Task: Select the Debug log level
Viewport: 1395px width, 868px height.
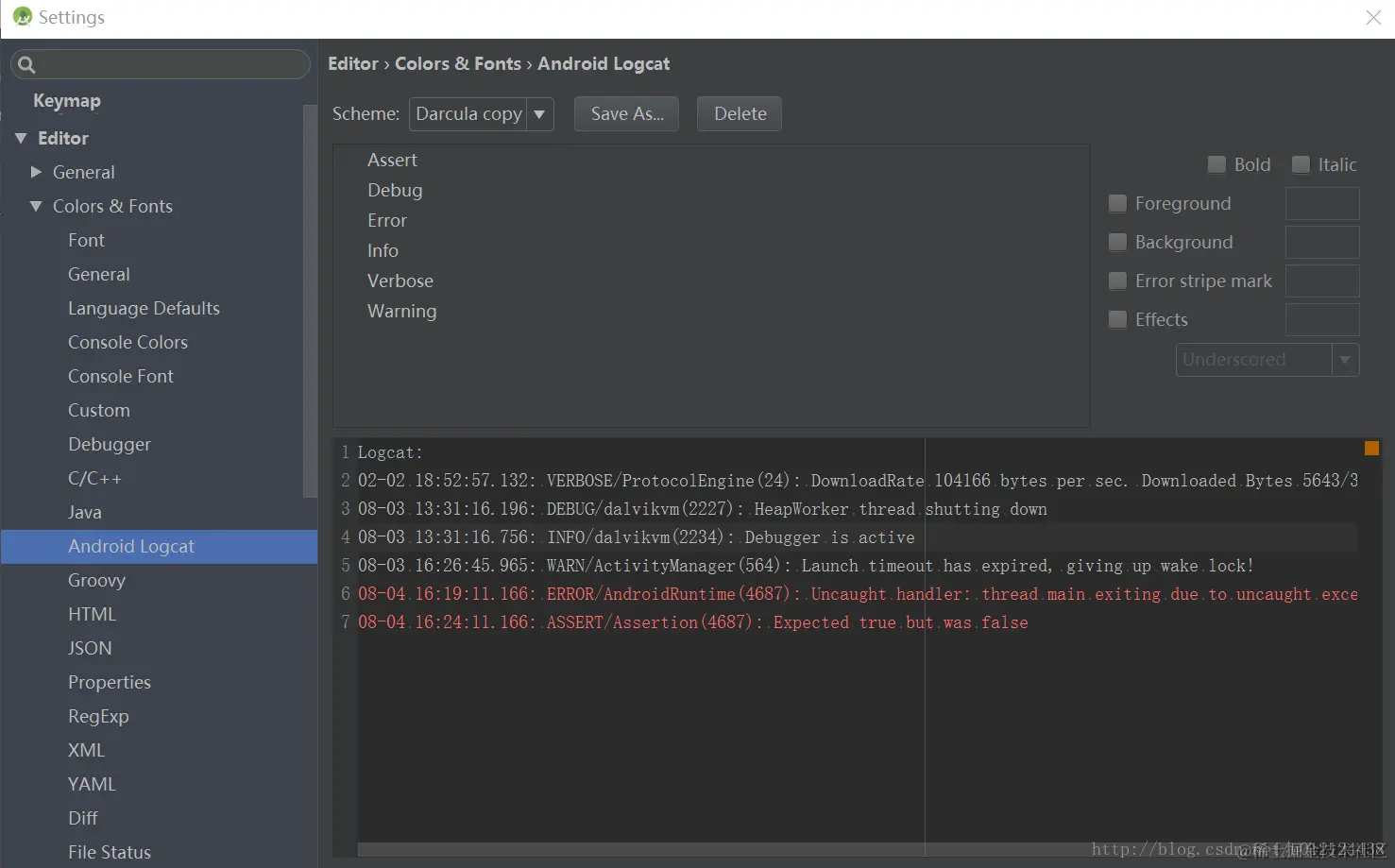Action: [395, 190]
